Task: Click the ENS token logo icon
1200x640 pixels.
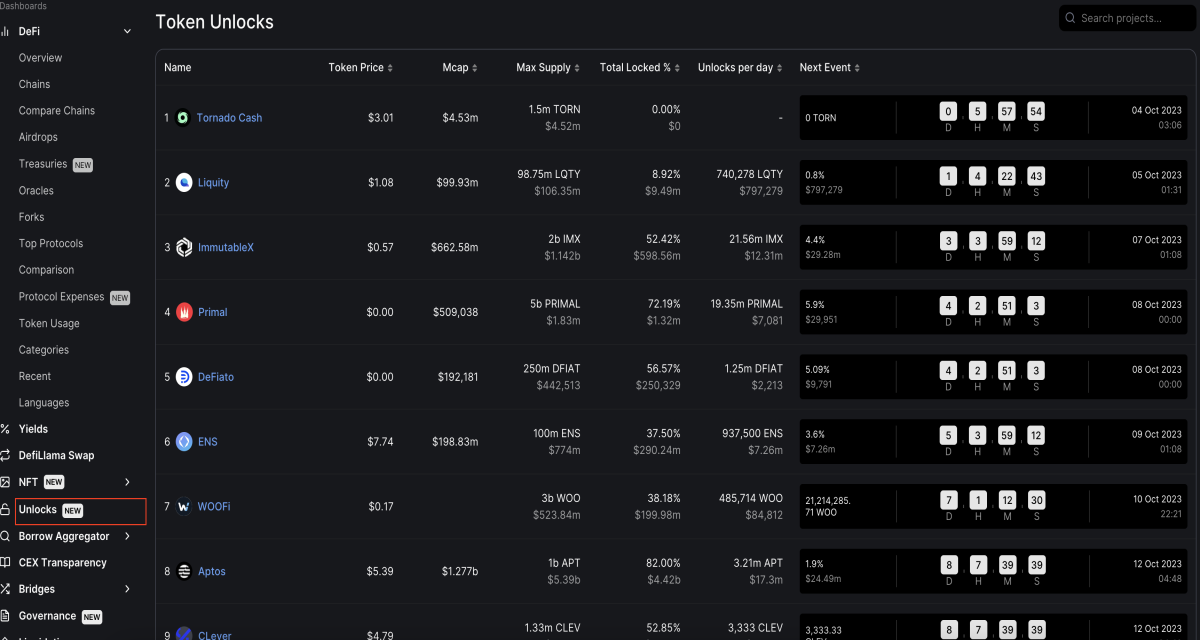Action: click(x=184, y=441)
